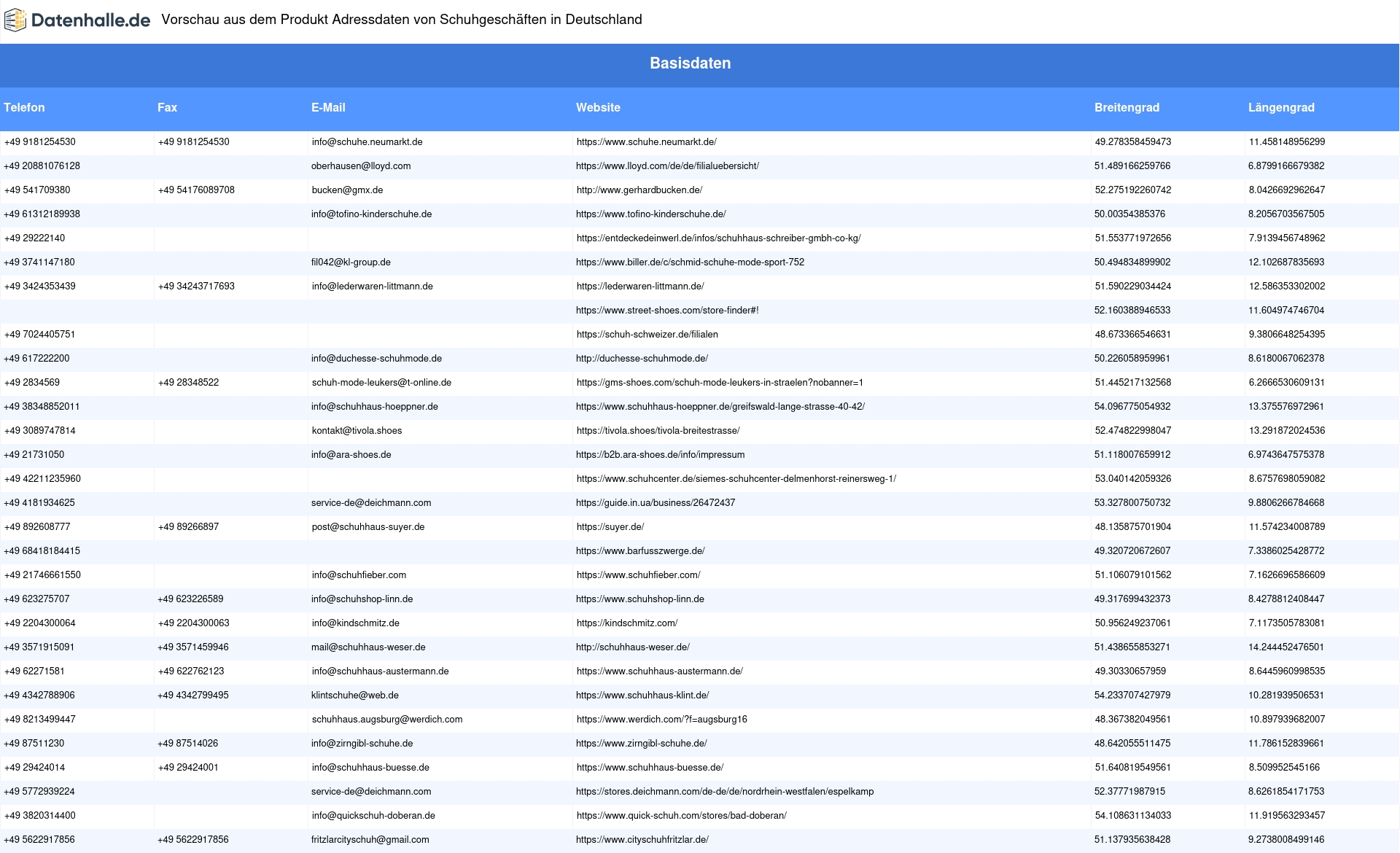Click email mail@schuhhaus-weser.de

click(368, 647)
